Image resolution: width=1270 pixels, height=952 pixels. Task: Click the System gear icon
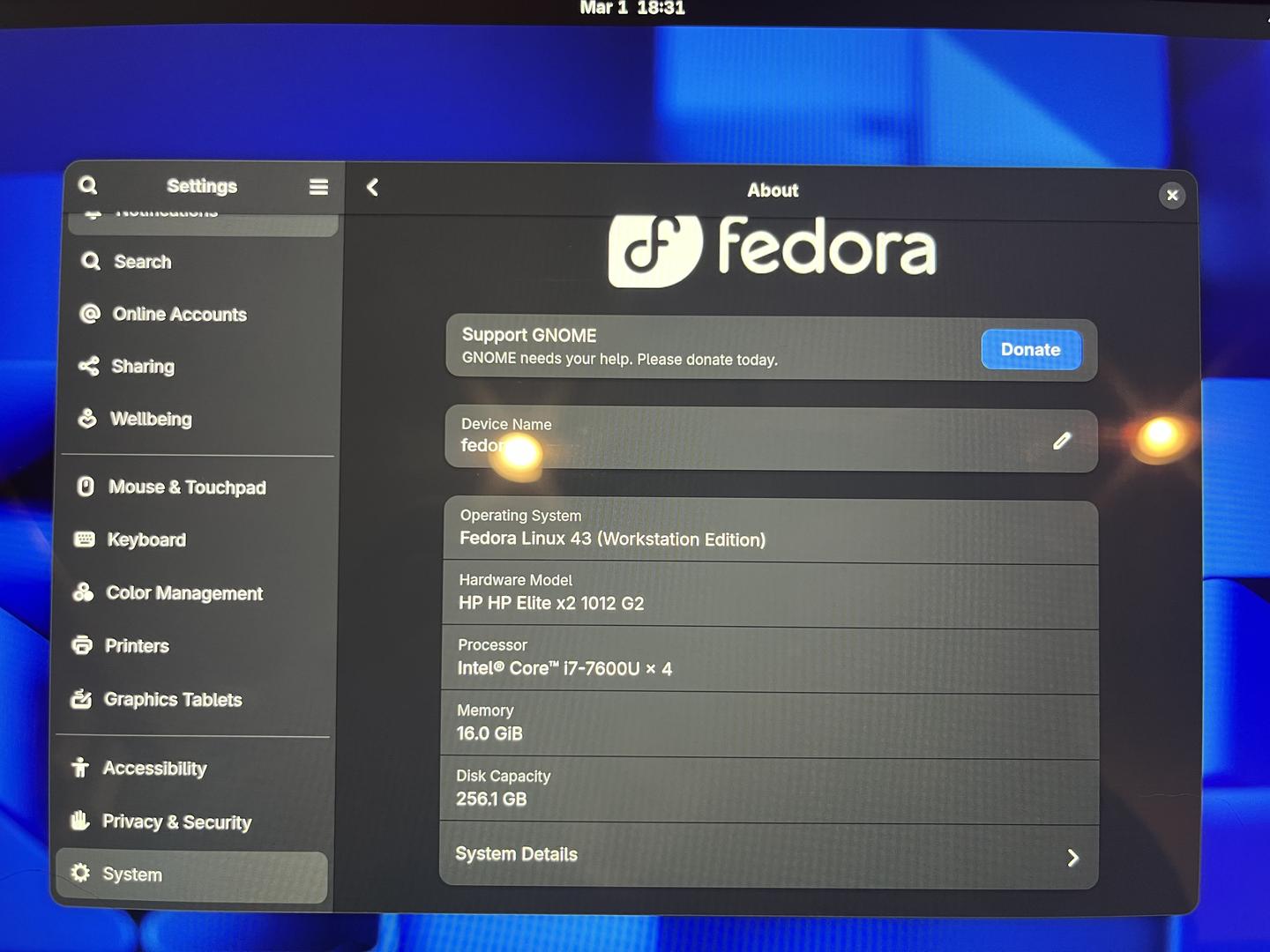pyautogui.click(x=80, y=873)
